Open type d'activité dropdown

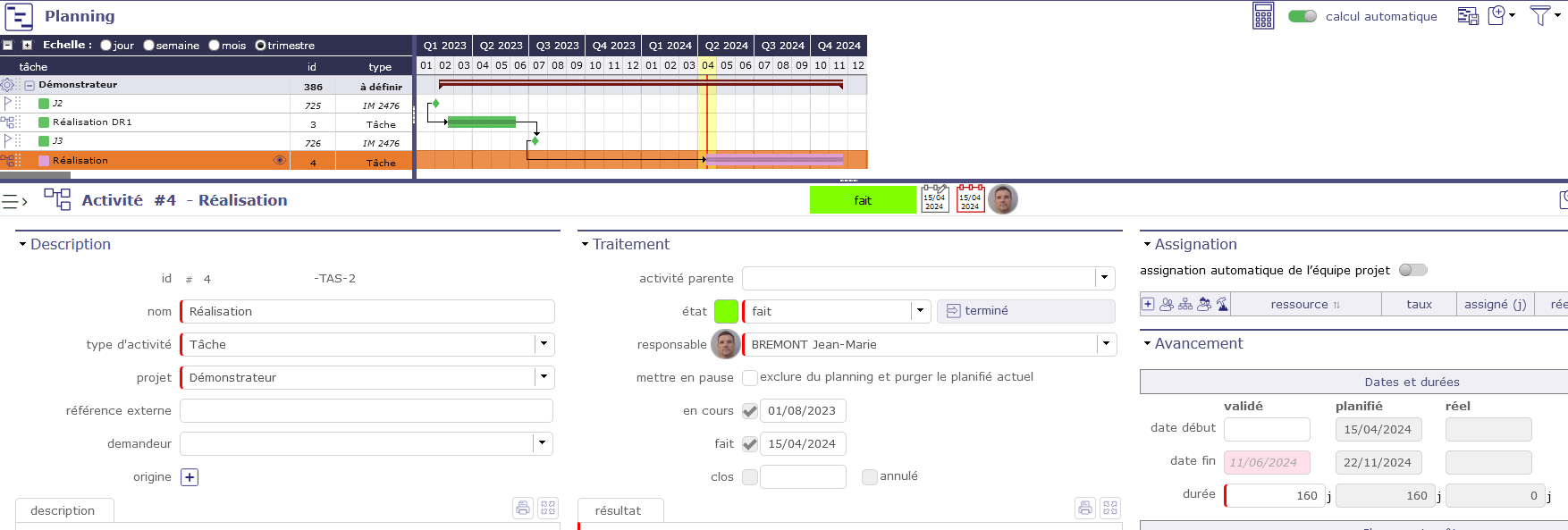pos(544,344)
